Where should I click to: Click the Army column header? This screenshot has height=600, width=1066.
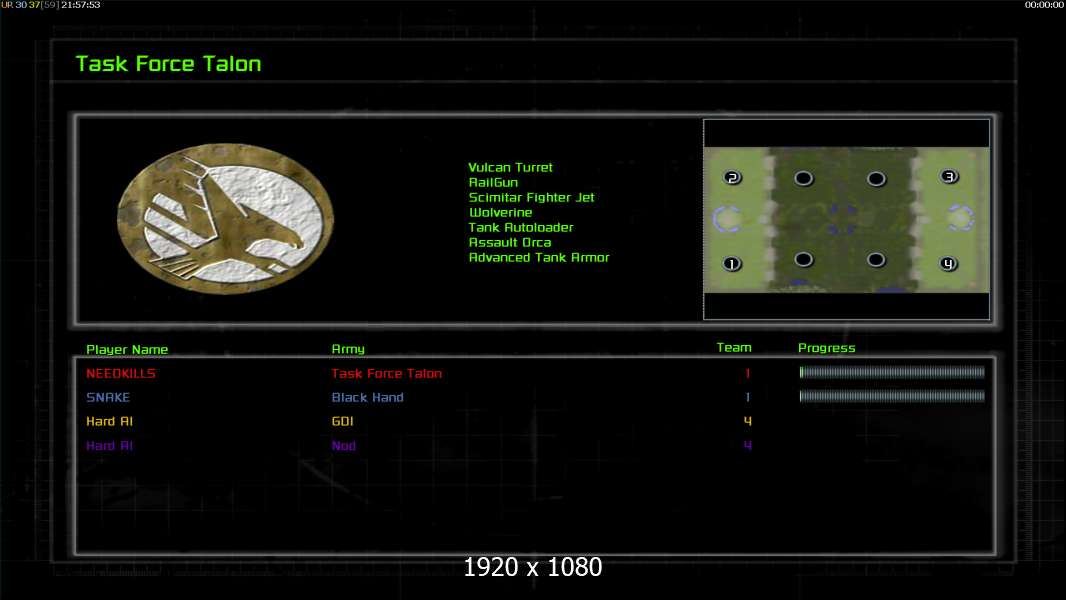[x=348, y=349]
